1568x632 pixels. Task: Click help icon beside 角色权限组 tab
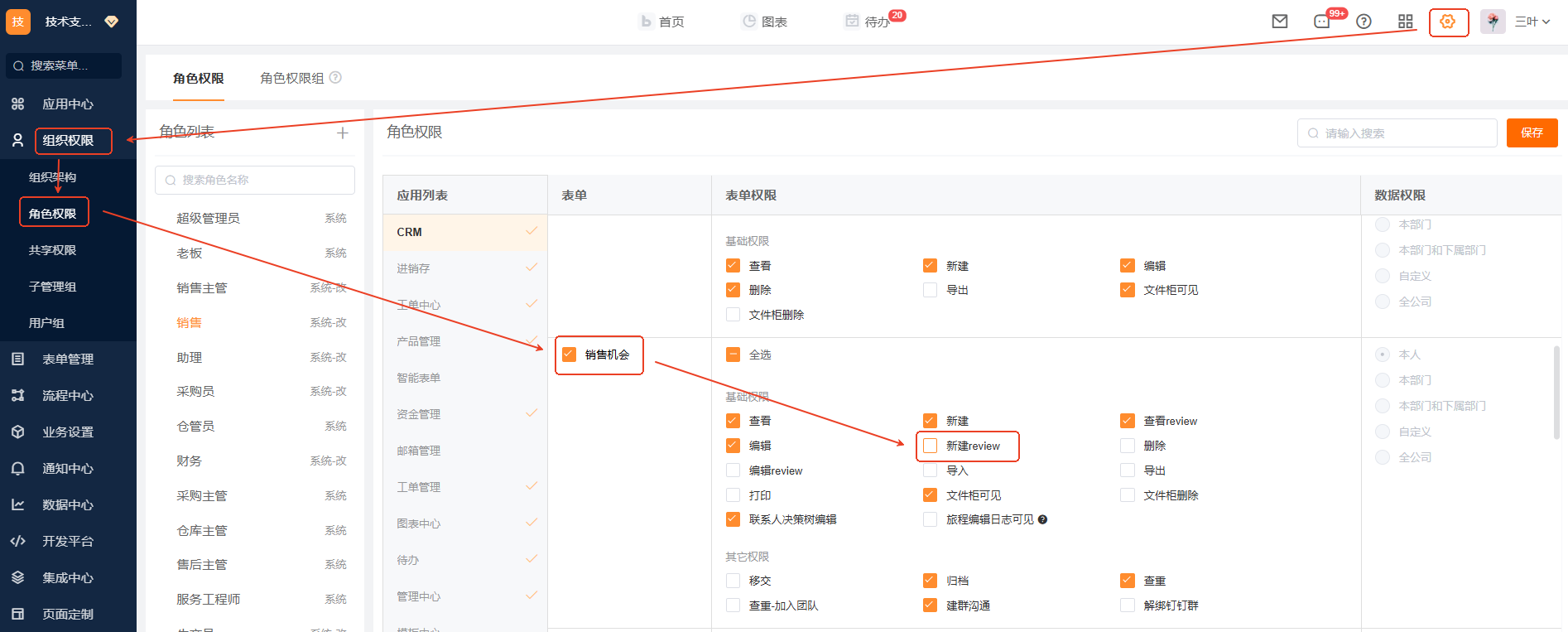[x=335, y=78]
